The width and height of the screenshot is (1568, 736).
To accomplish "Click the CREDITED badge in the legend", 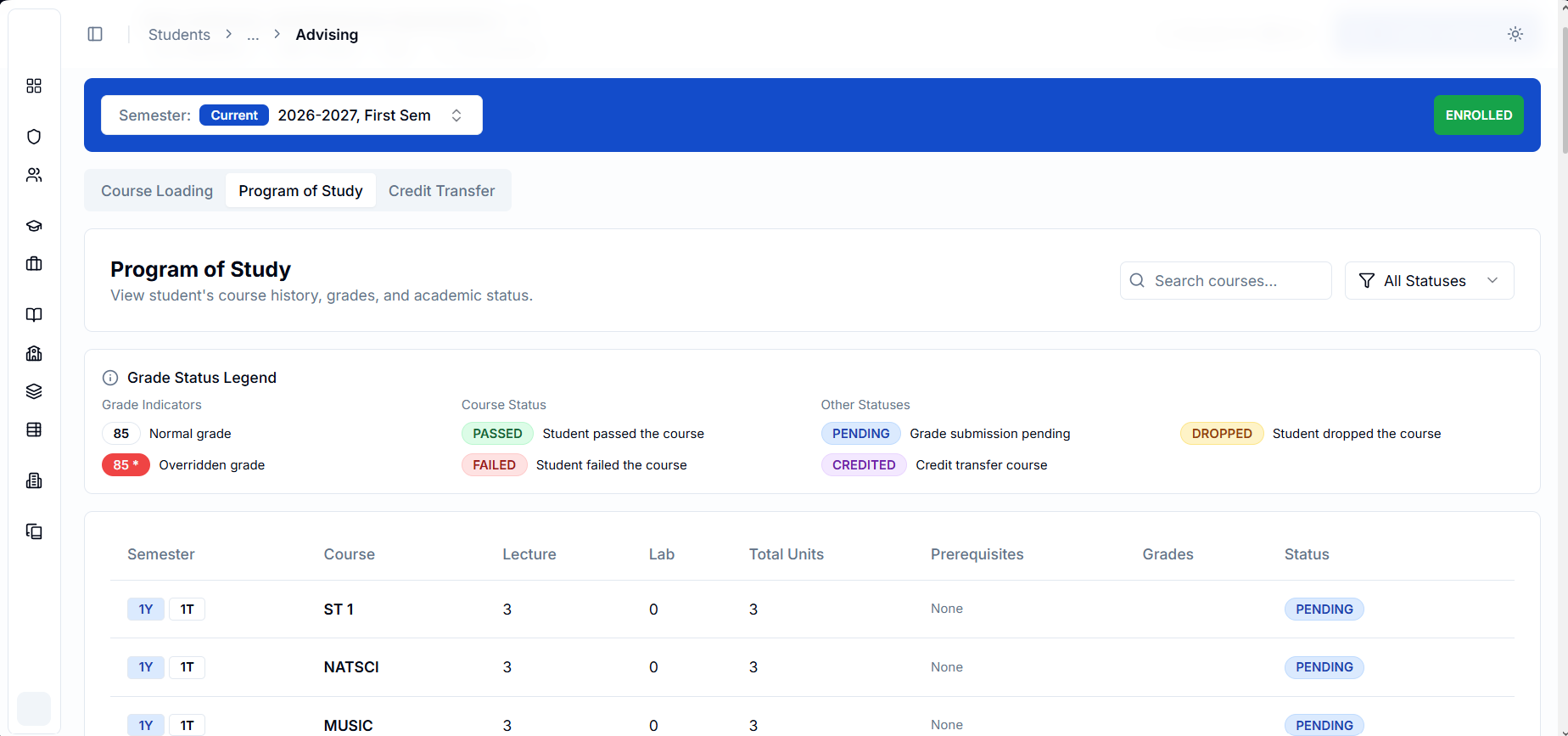I will [864, 465].
